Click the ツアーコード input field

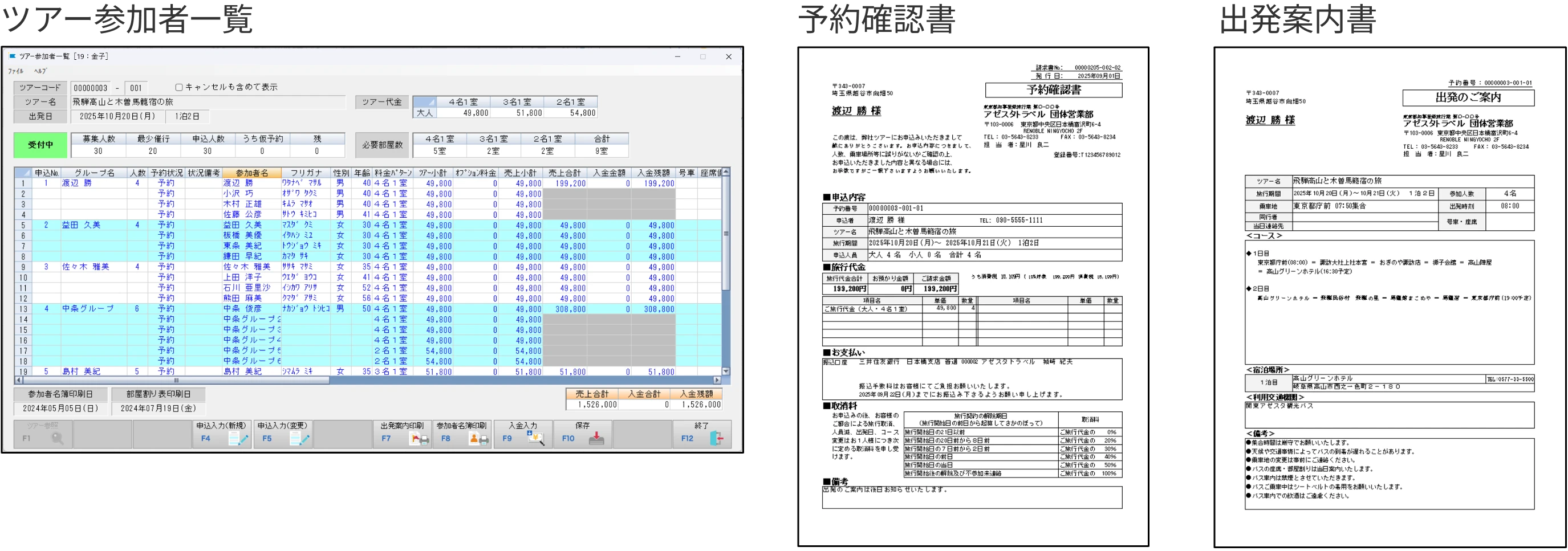91,88
